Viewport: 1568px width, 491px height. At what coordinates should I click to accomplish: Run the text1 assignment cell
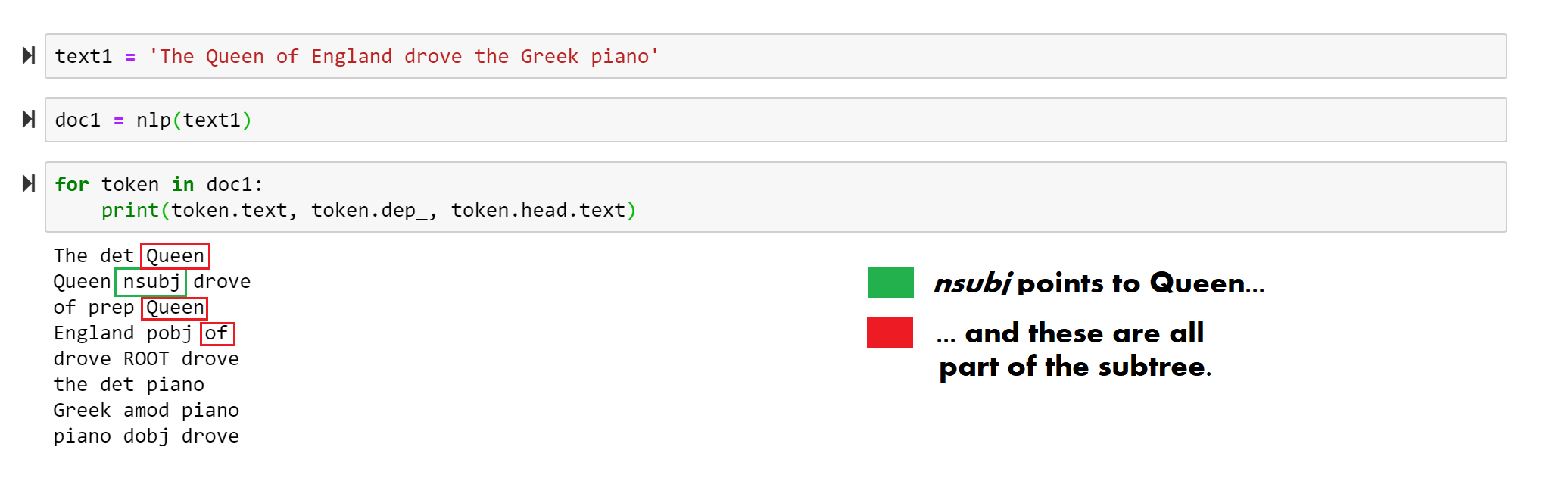pyautogui.click(x=29, y=56)
